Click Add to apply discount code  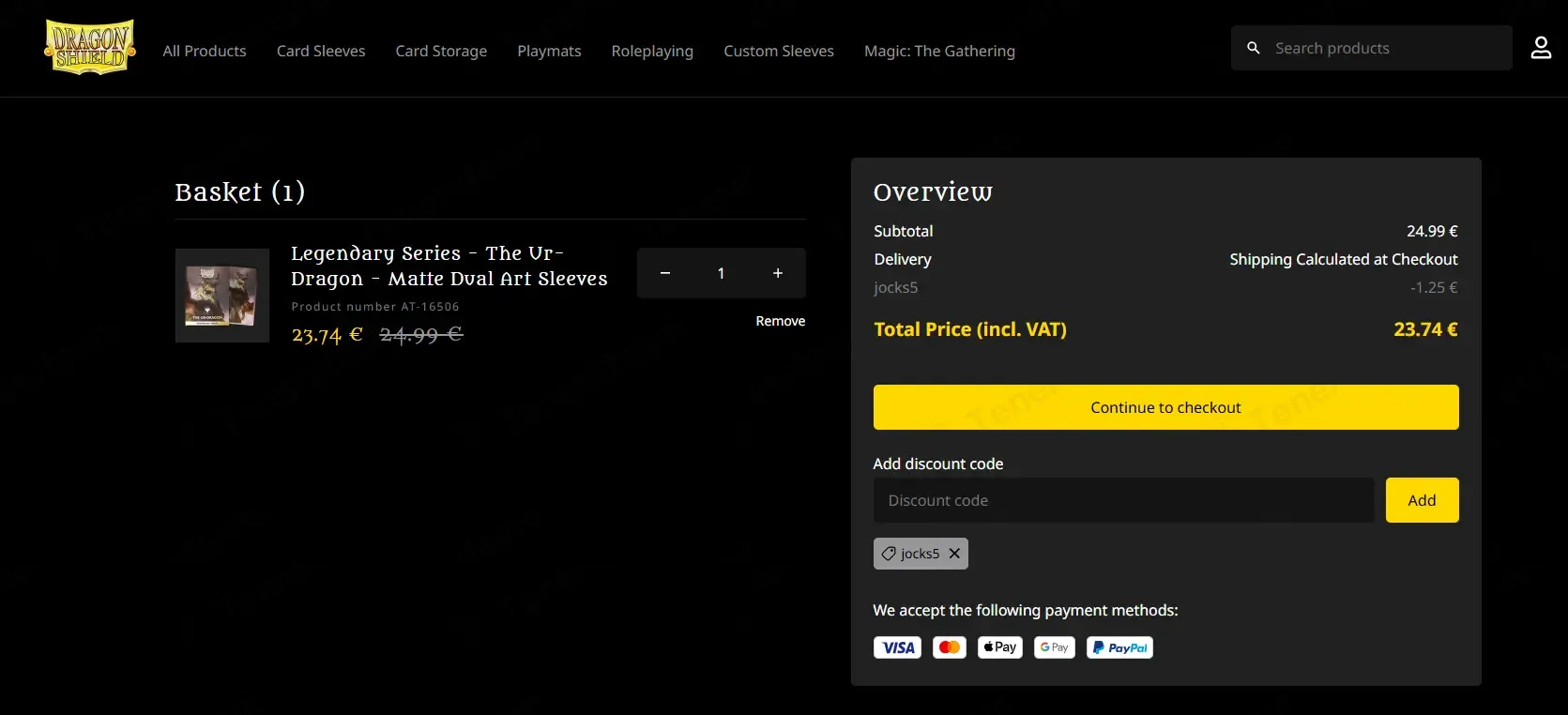1421,500
